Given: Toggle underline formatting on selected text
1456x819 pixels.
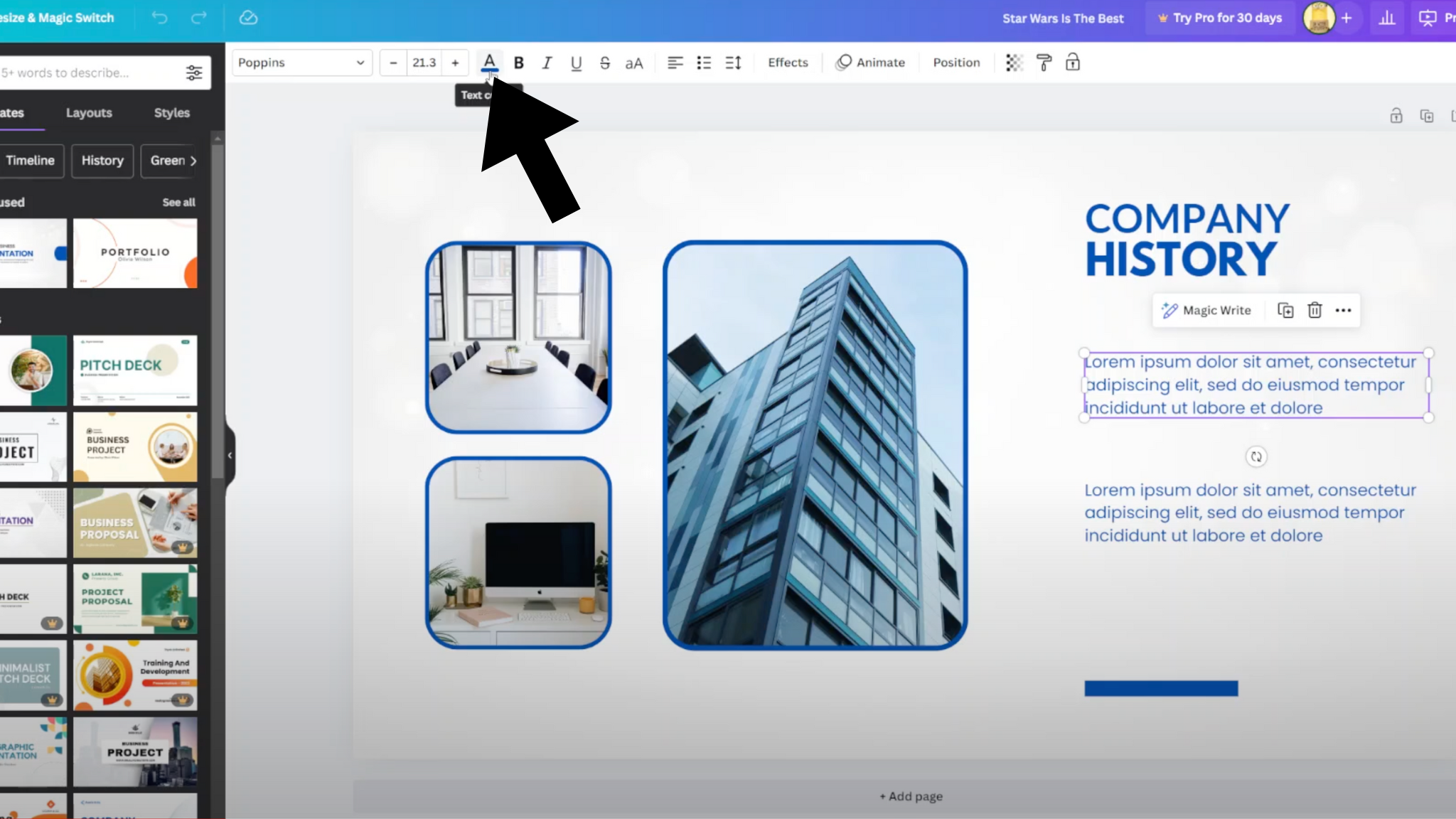Looking at the screenshot, I should pyautogui.click(x=576, y=63).
